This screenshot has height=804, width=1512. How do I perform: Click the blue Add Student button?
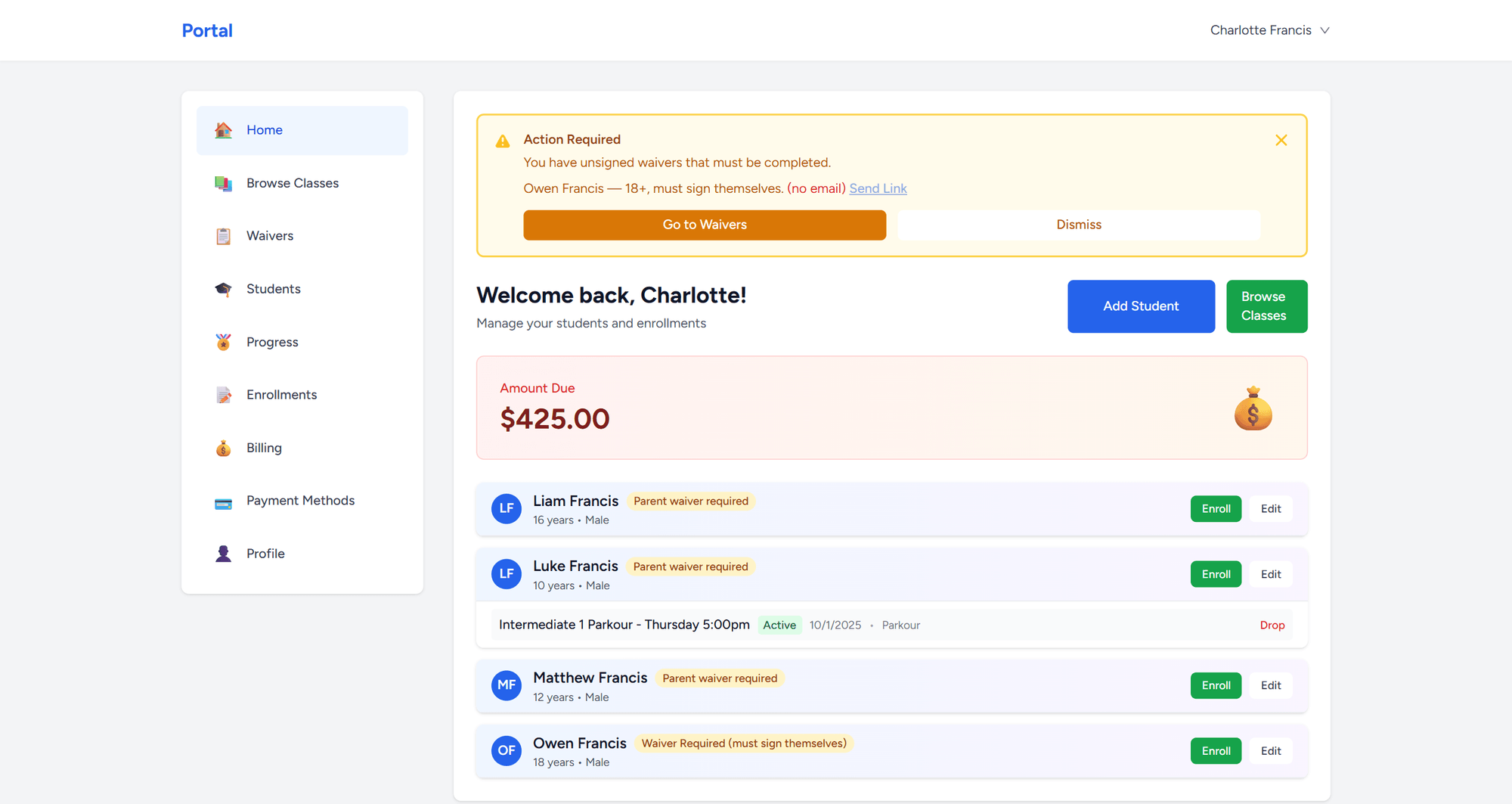click(x=1141, y=306)
